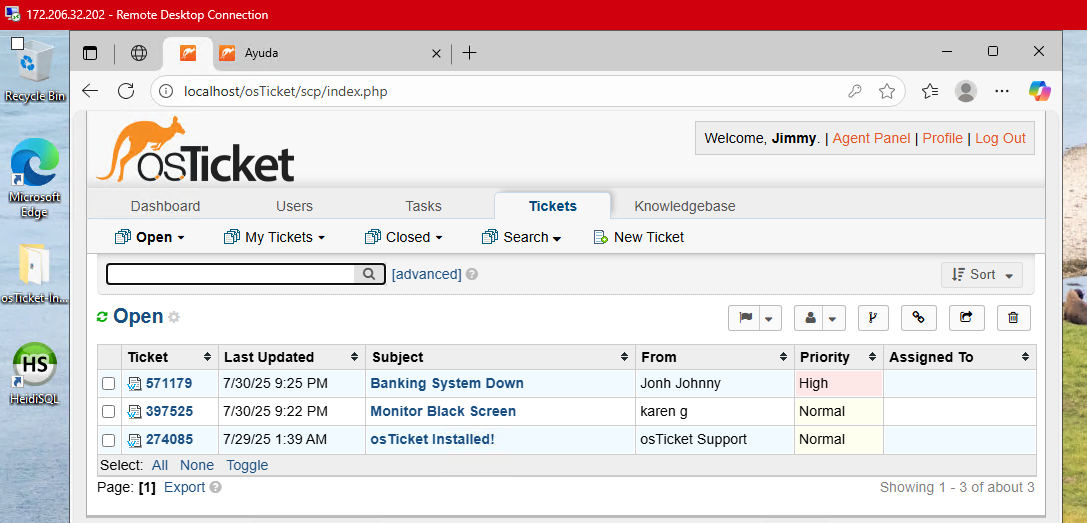Sort by the Priority column header
1087x523 pixels.
click(x=838, y=357)
